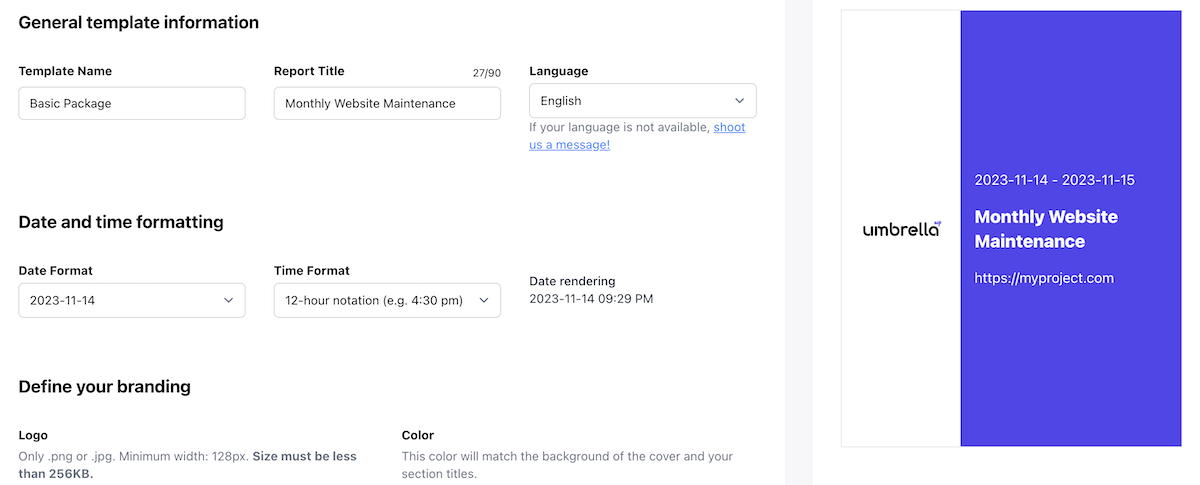Click the umbrella logo in the preview
The height and width of the screenshot is (485, 1200).
901,229
